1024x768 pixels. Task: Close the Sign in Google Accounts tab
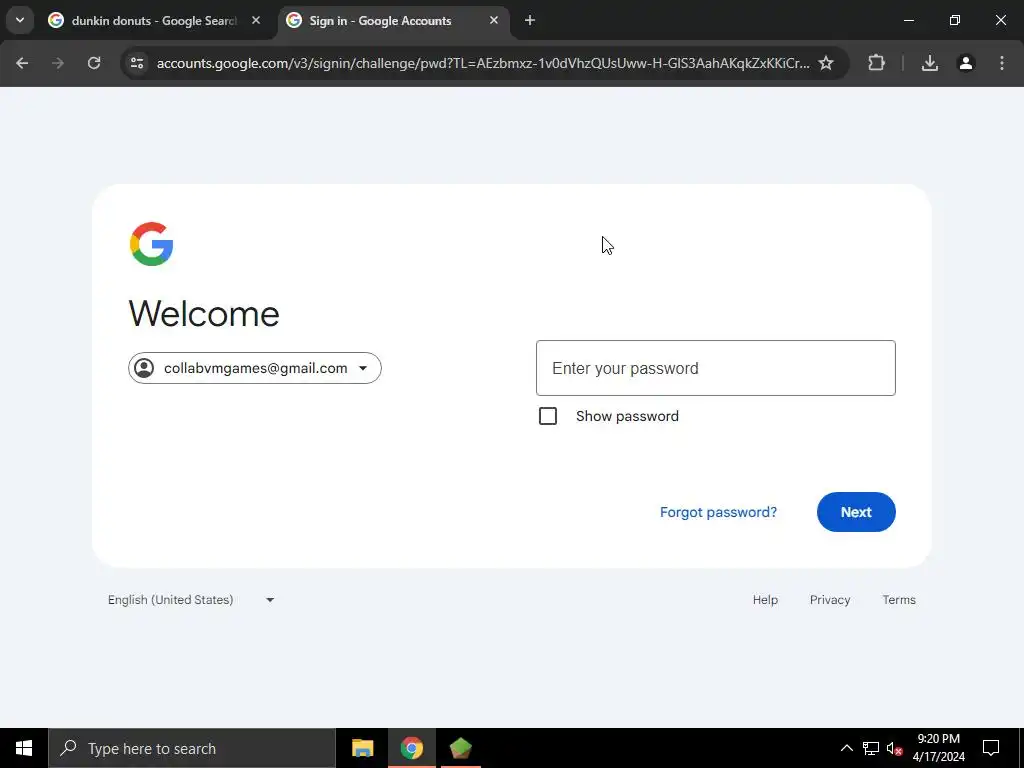(x=494, y=20)
